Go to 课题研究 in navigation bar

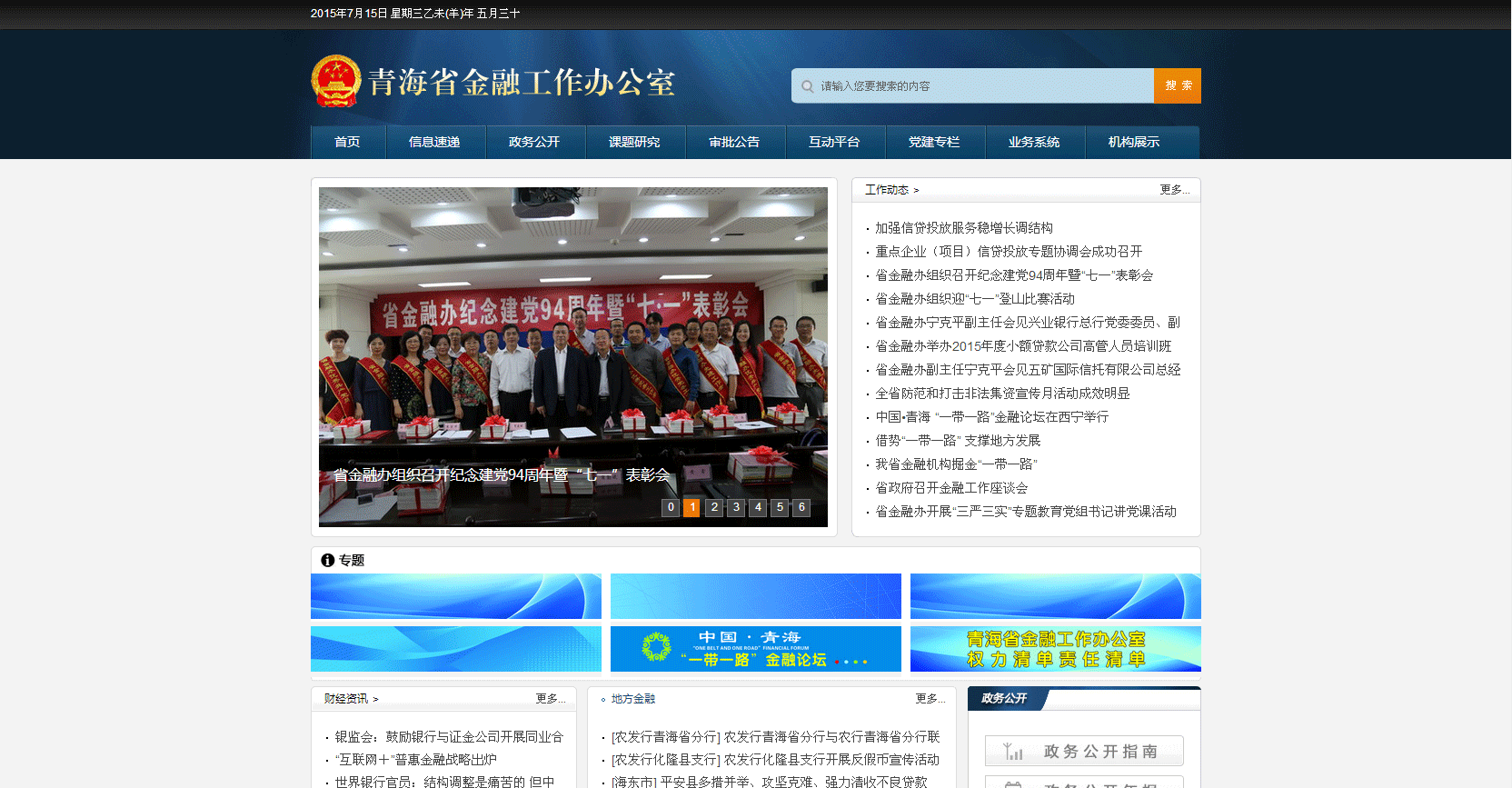[634, 142]
